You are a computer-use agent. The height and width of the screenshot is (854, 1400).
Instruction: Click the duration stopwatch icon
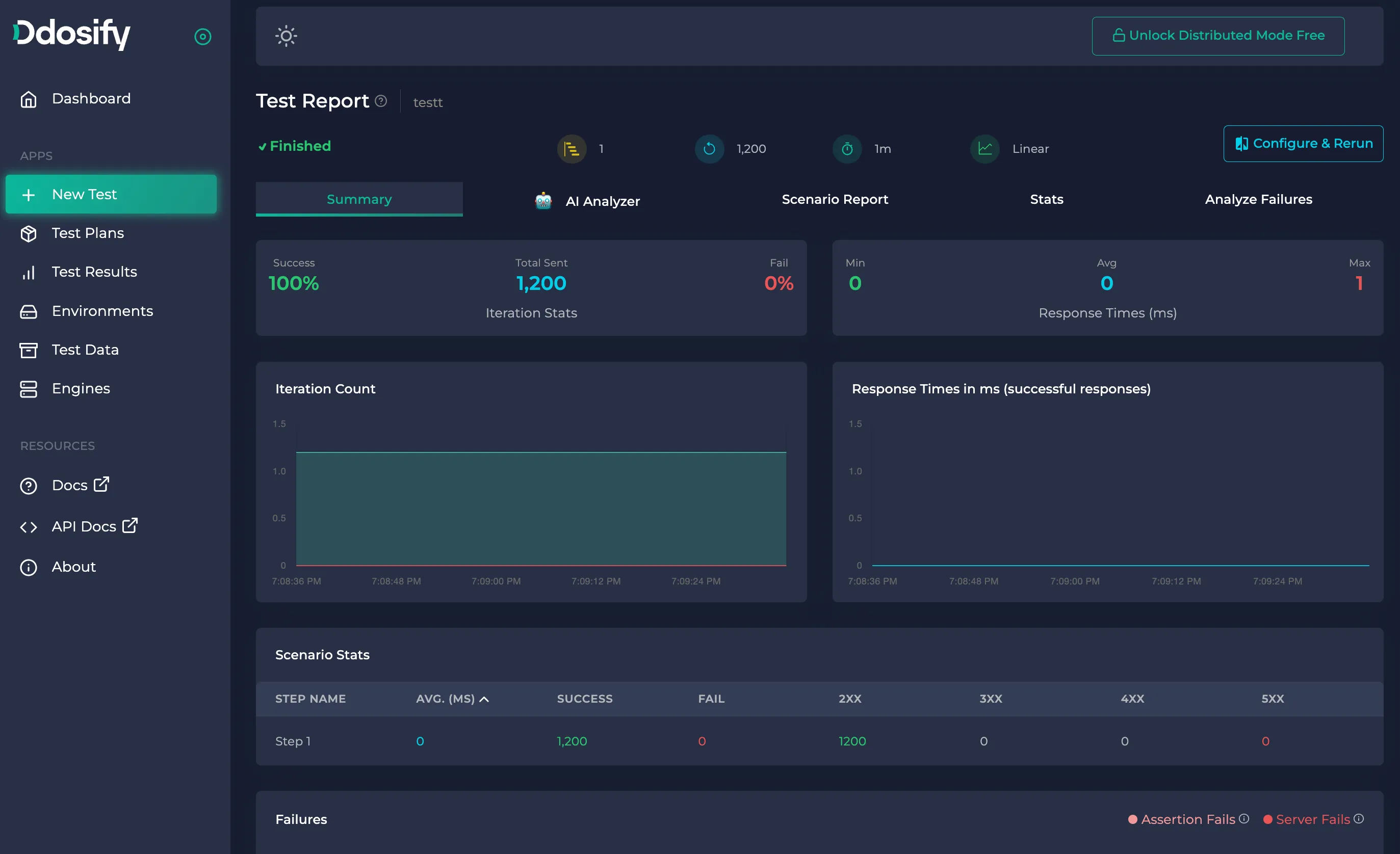coord(847,149)
